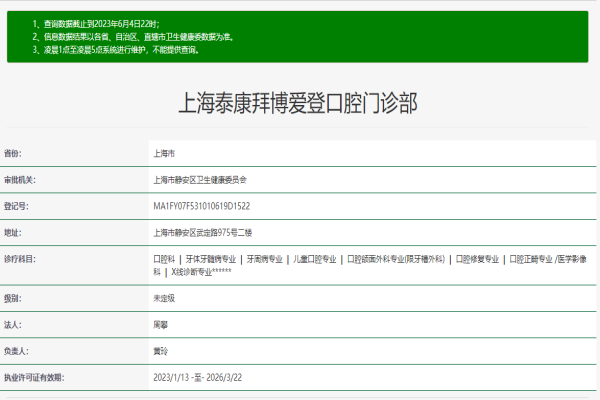Viewport: 600px width, 400px height.
Task: Click X线诊断专业 in the 诊疗科目 list
Action: 202,272
